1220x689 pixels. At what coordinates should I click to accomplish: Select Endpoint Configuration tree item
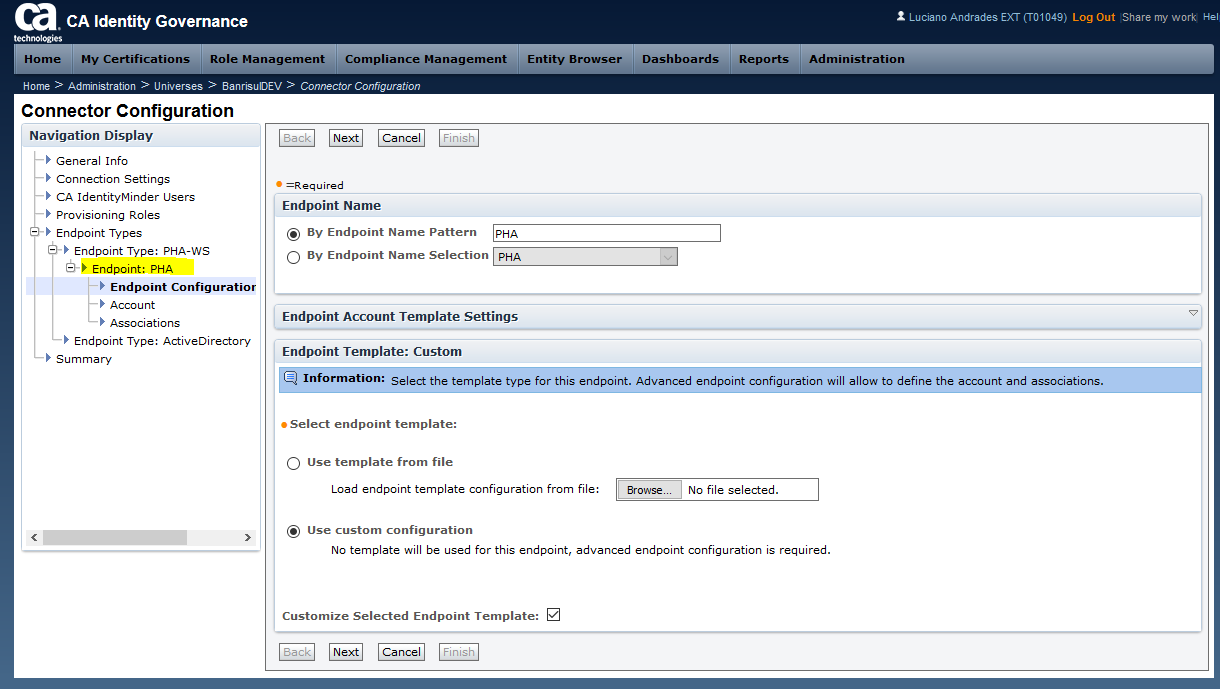(183, 286)
